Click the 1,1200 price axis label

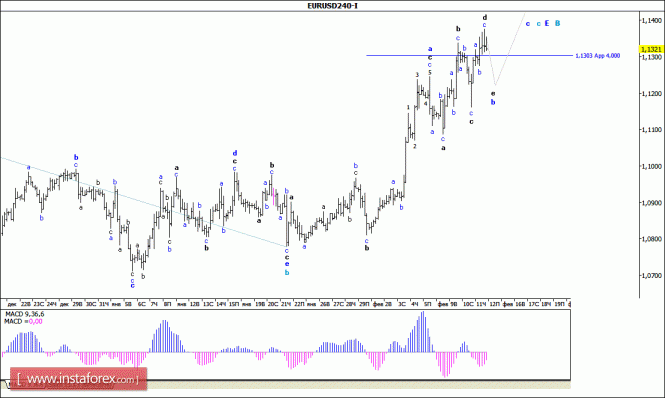pos(651,93)
